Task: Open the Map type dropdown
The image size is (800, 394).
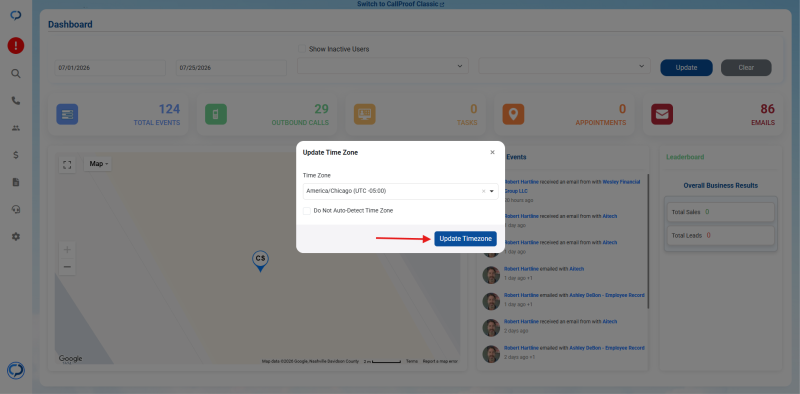Action: (98, 164)
